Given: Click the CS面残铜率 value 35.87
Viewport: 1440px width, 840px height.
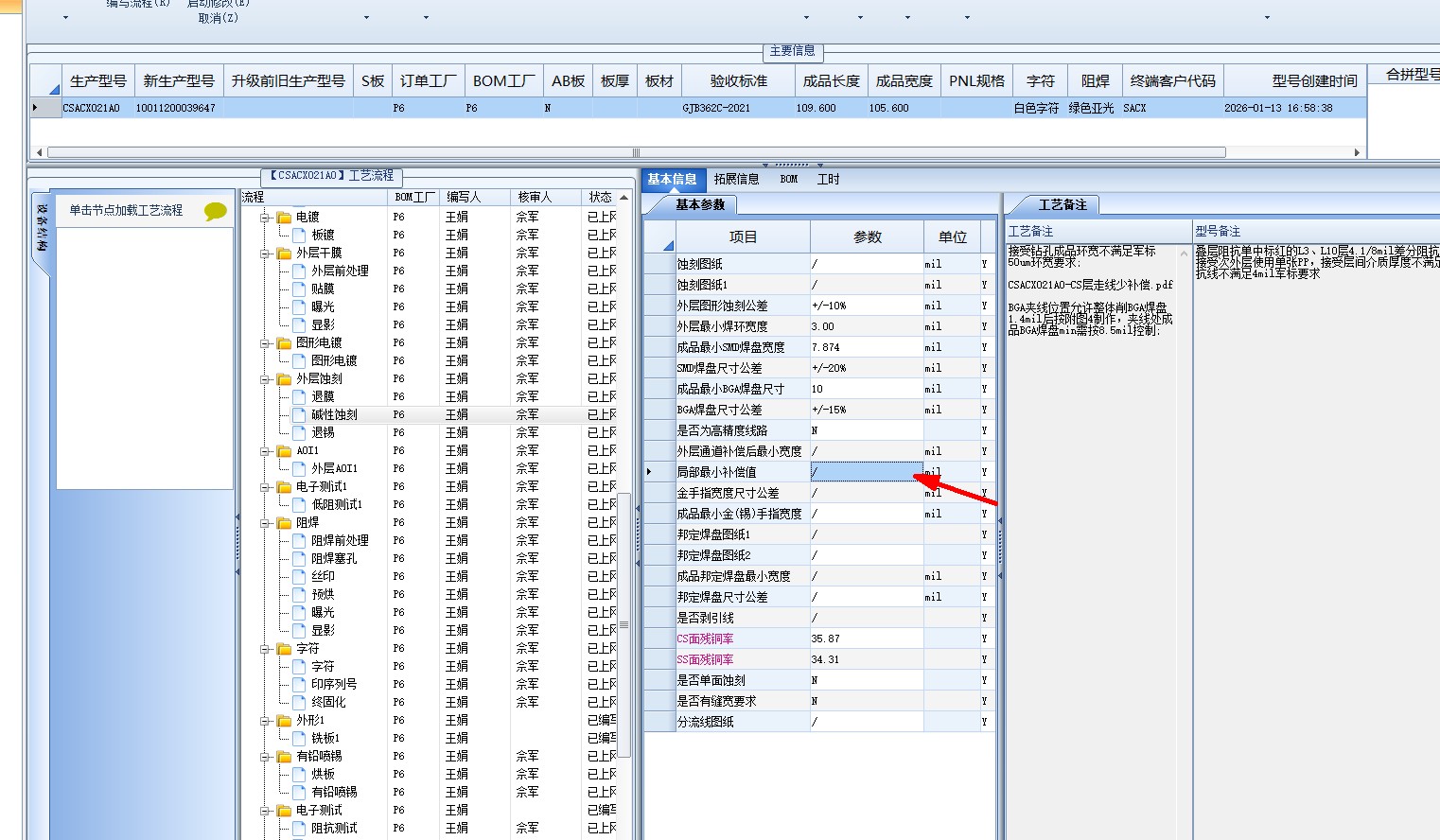Looking at the screenshot, I should (x=867, y=639).
